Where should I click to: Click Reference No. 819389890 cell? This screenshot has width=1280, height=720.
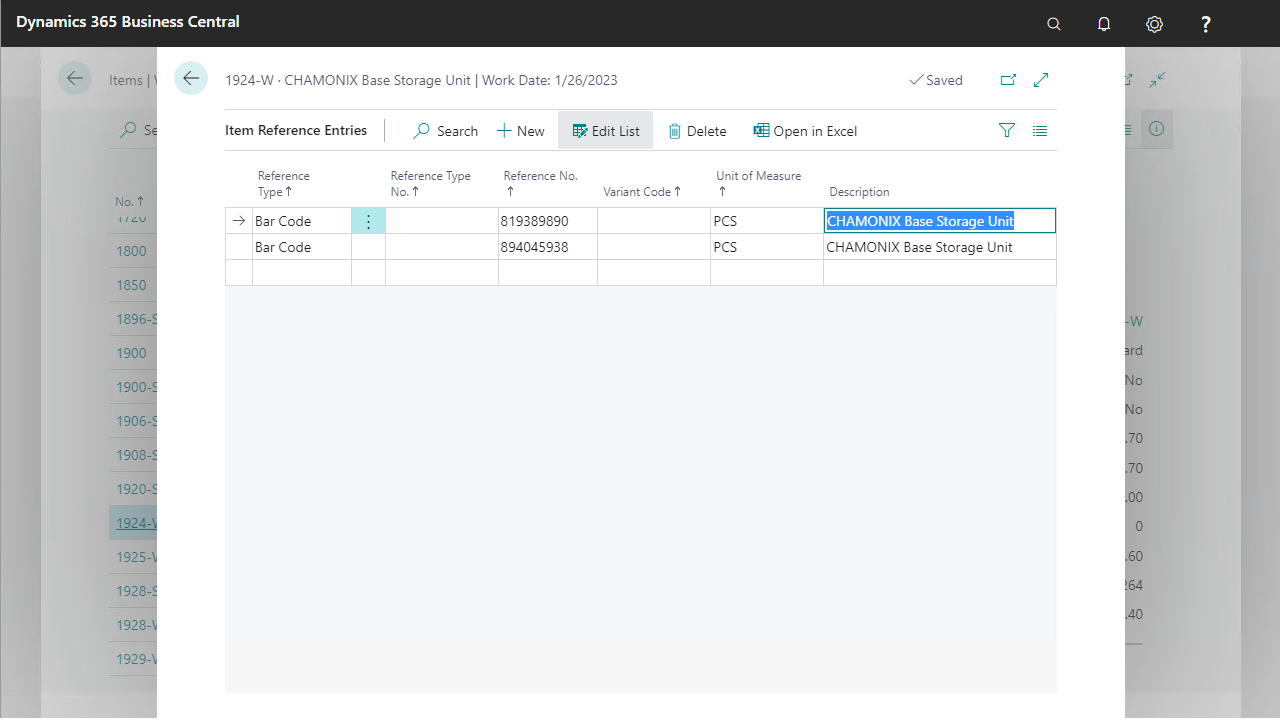(x=548, y=221)
